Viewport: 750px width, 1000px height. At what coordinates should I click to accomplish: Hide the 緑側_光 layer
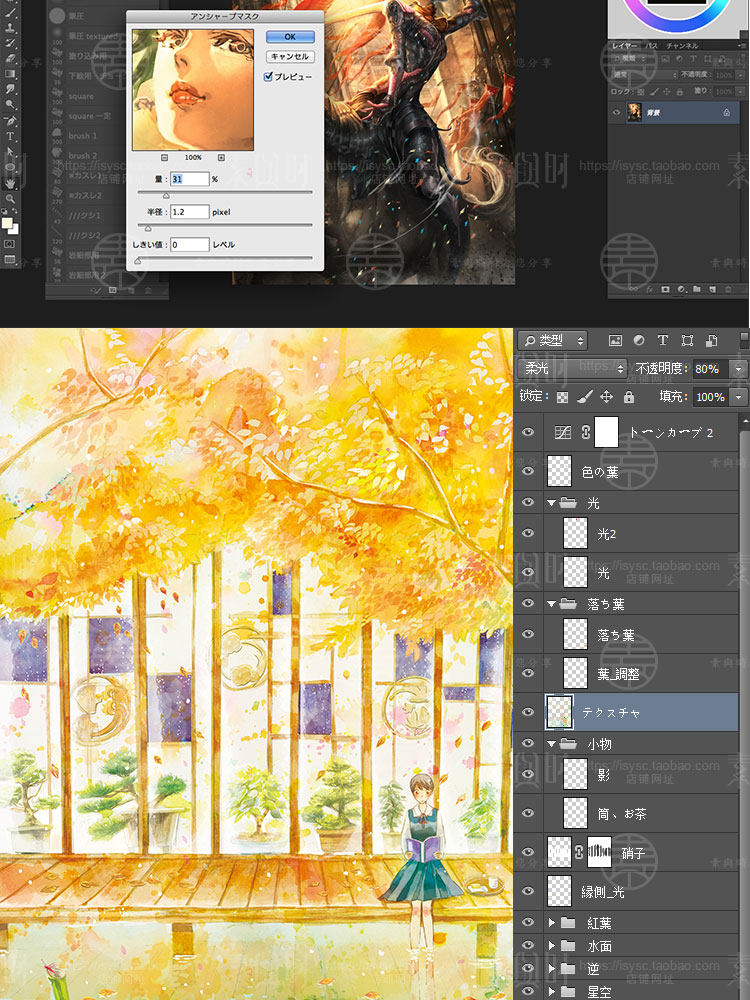point(528,891)
